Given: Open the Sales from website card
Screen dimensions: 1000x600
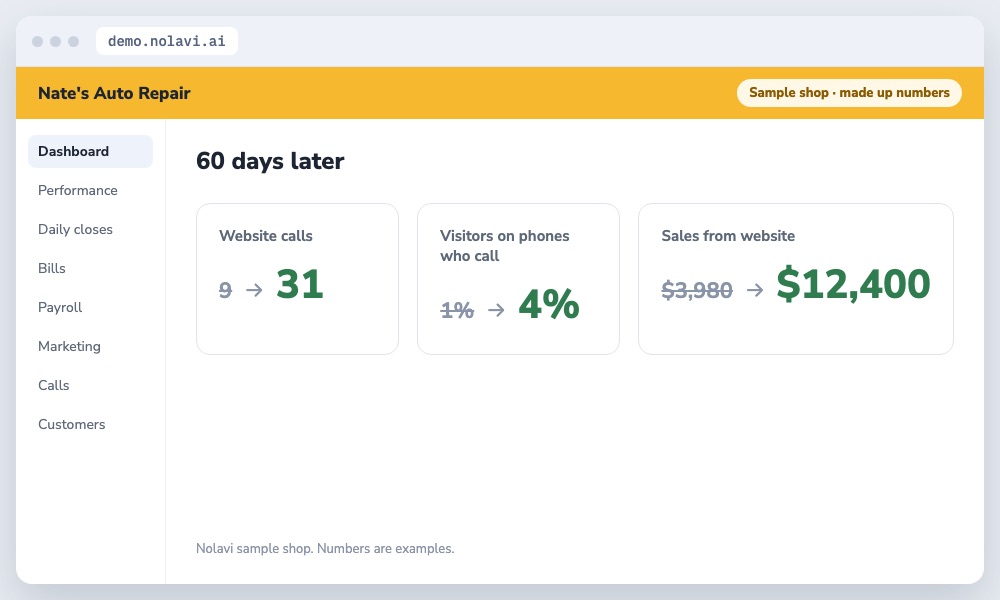Looking at the screenshot, I should tap(795, 279).
